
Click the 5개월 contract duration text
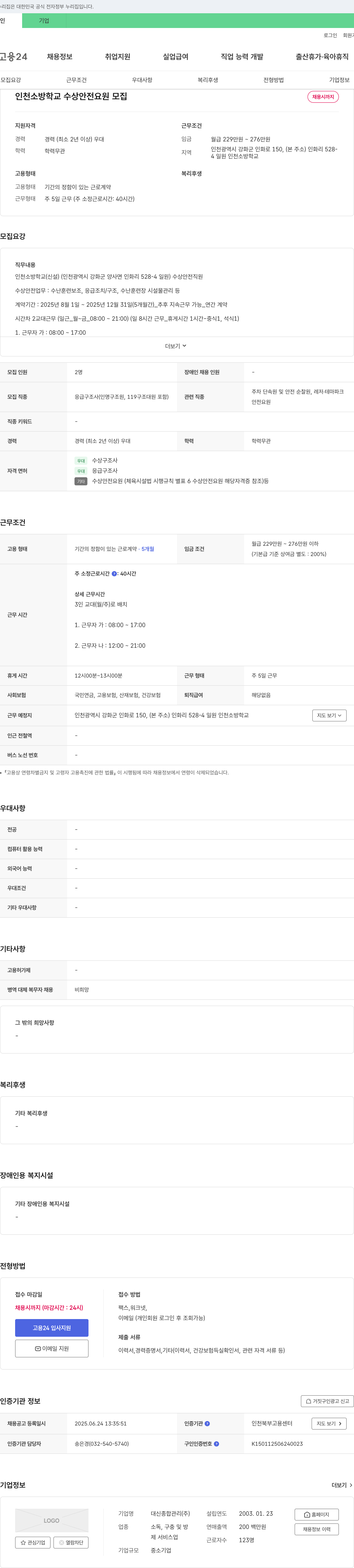coord(147,549)
